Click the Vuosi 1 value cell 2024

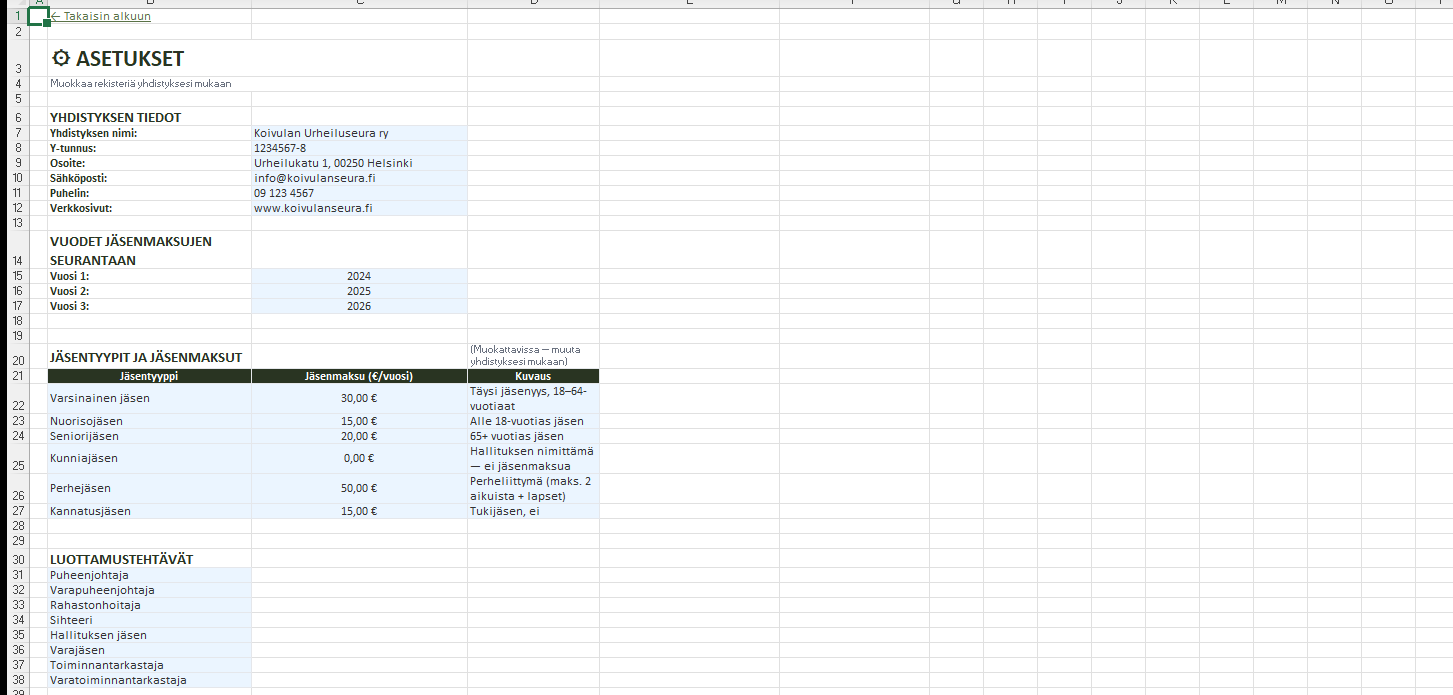pyautogui.click(x=358, y=276)
